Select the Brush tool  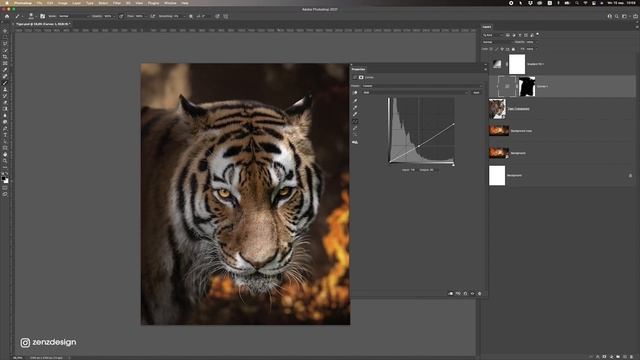(5, 83)
